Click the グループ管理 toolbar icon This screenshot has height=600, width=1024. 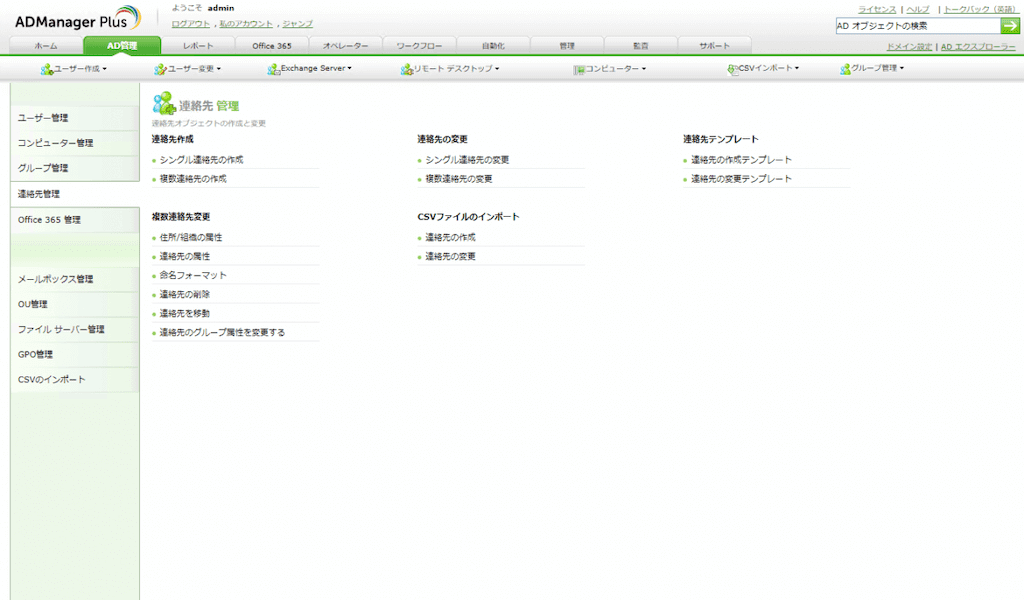[x=845, y=69]
